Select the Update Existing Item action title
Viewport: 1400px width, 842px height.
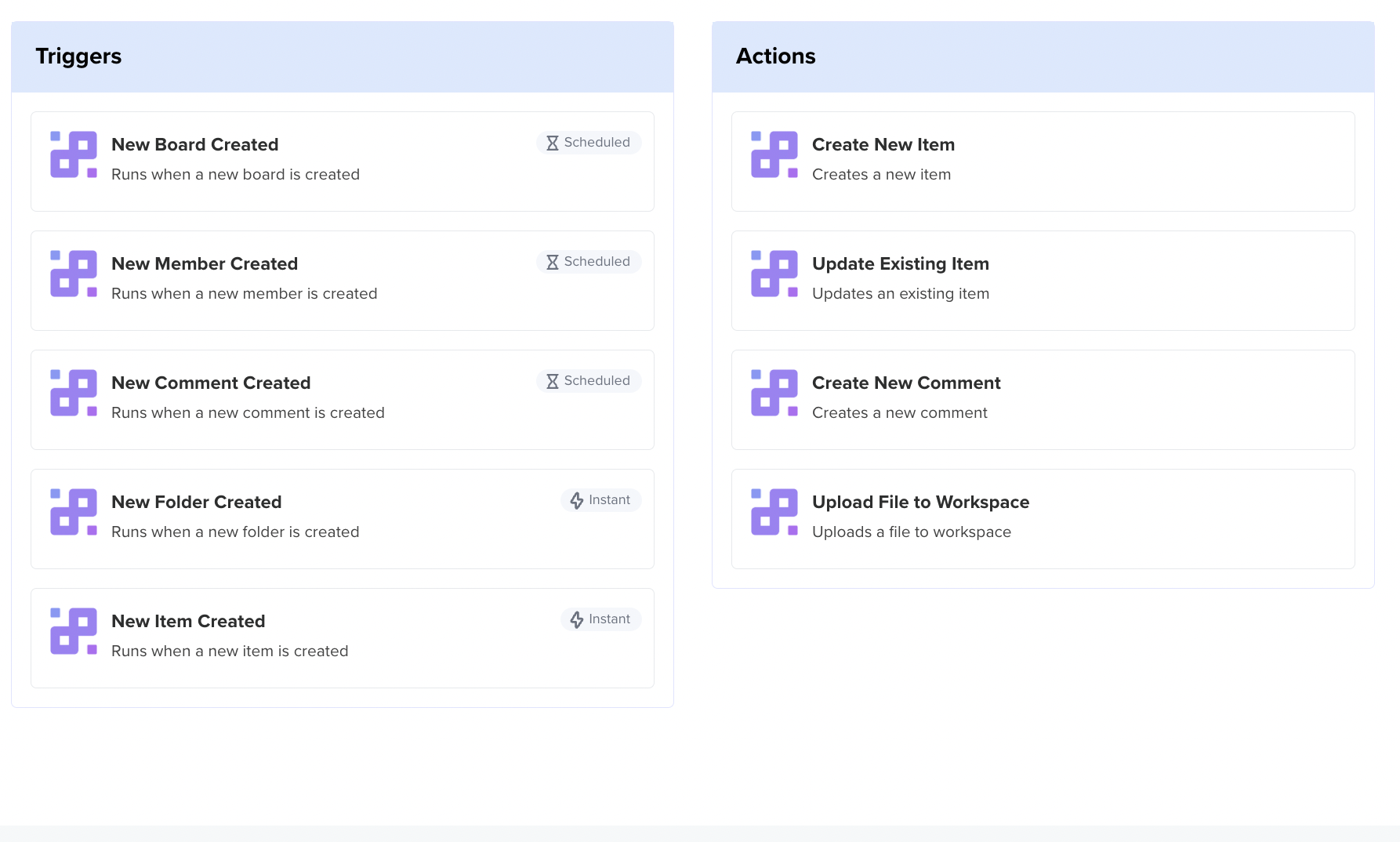(900, 264)
